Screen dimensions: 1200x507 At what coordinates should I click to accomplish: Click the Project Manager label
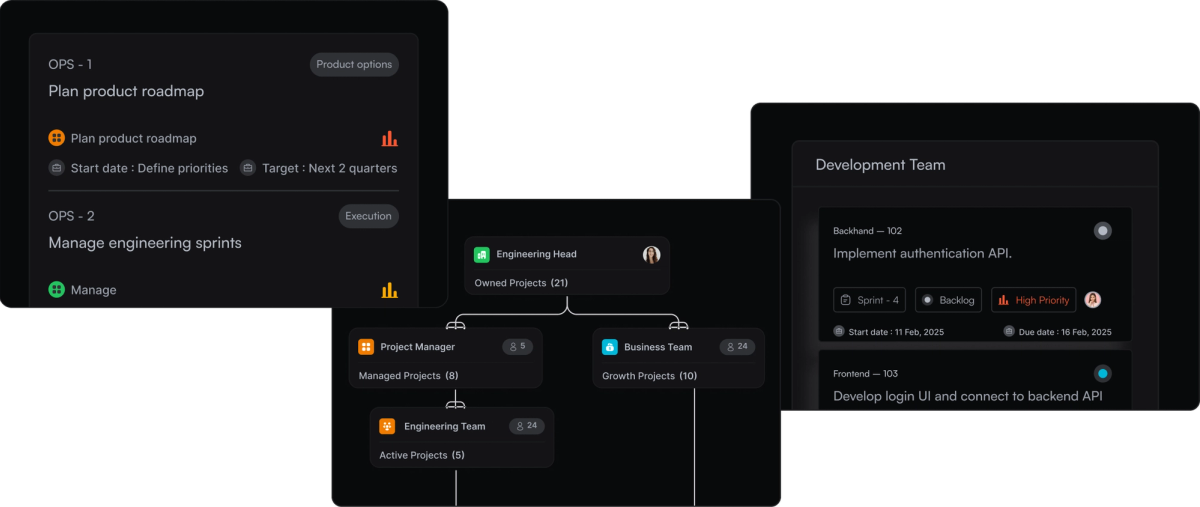pyautogui.click(x=417, y=347)
